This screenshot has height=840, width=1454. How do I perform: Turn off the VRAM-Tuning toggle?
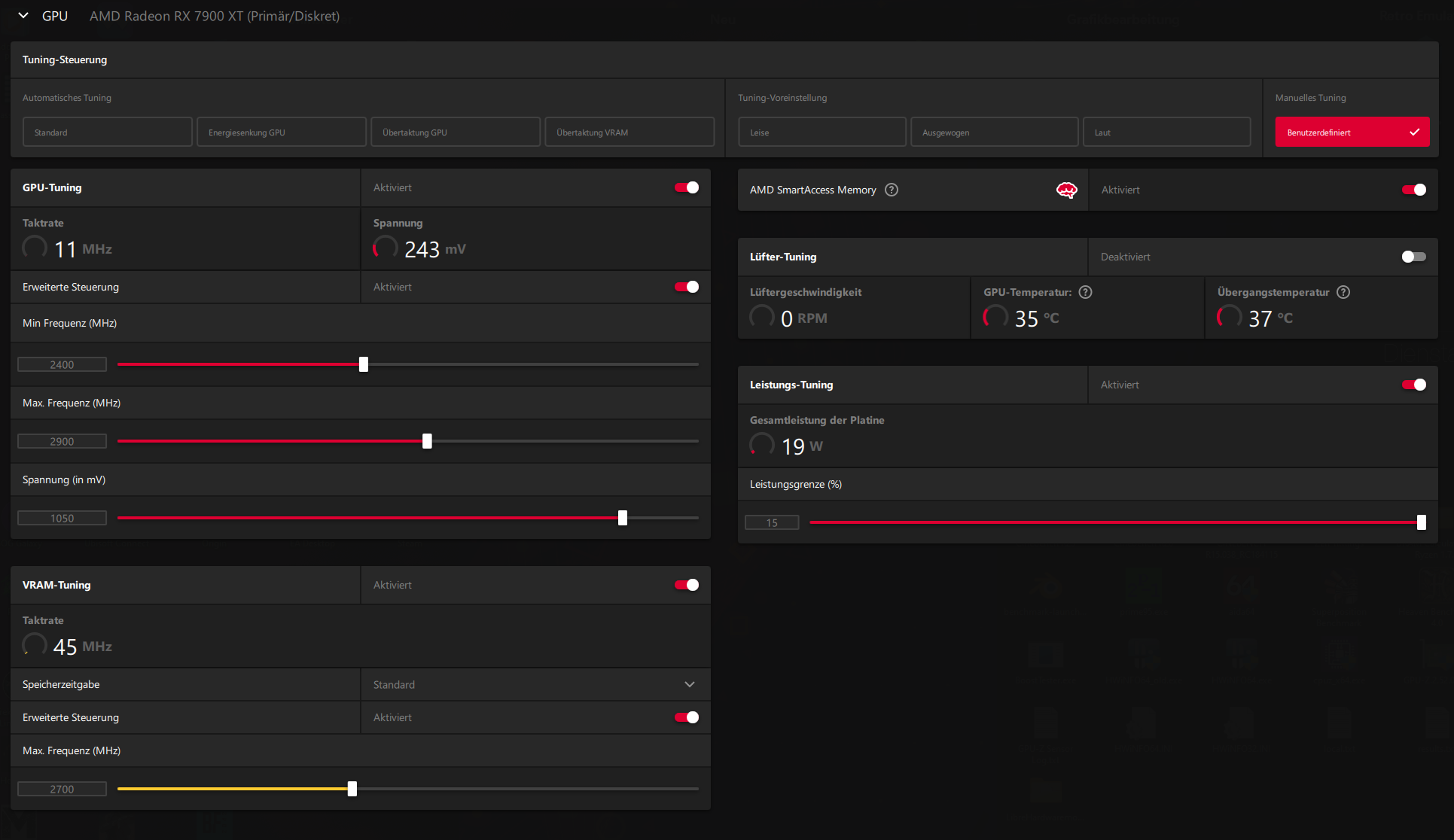click(x=686, y=585)
